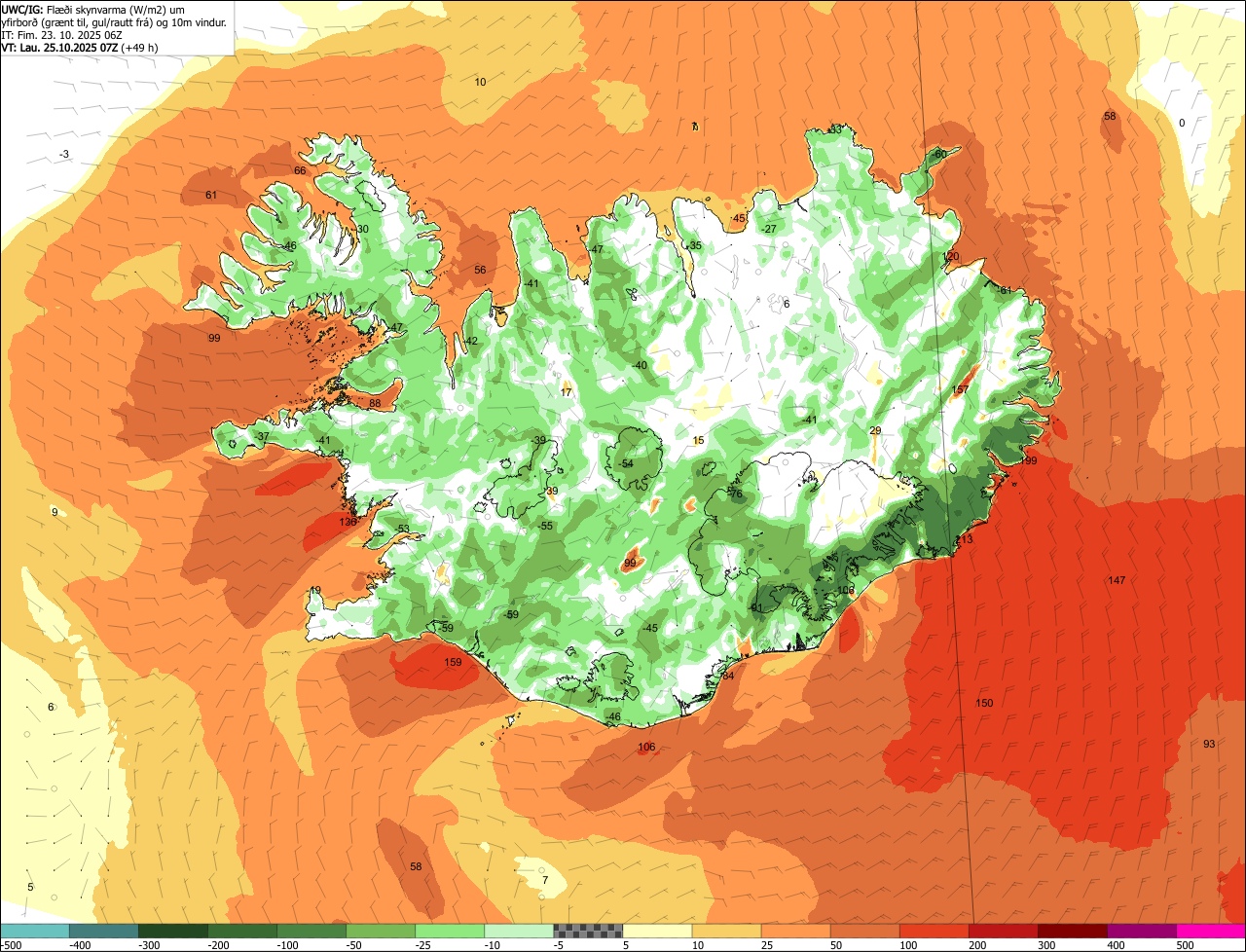
Task: Click the value 88 on the map
Action: [x=375, y=403]
